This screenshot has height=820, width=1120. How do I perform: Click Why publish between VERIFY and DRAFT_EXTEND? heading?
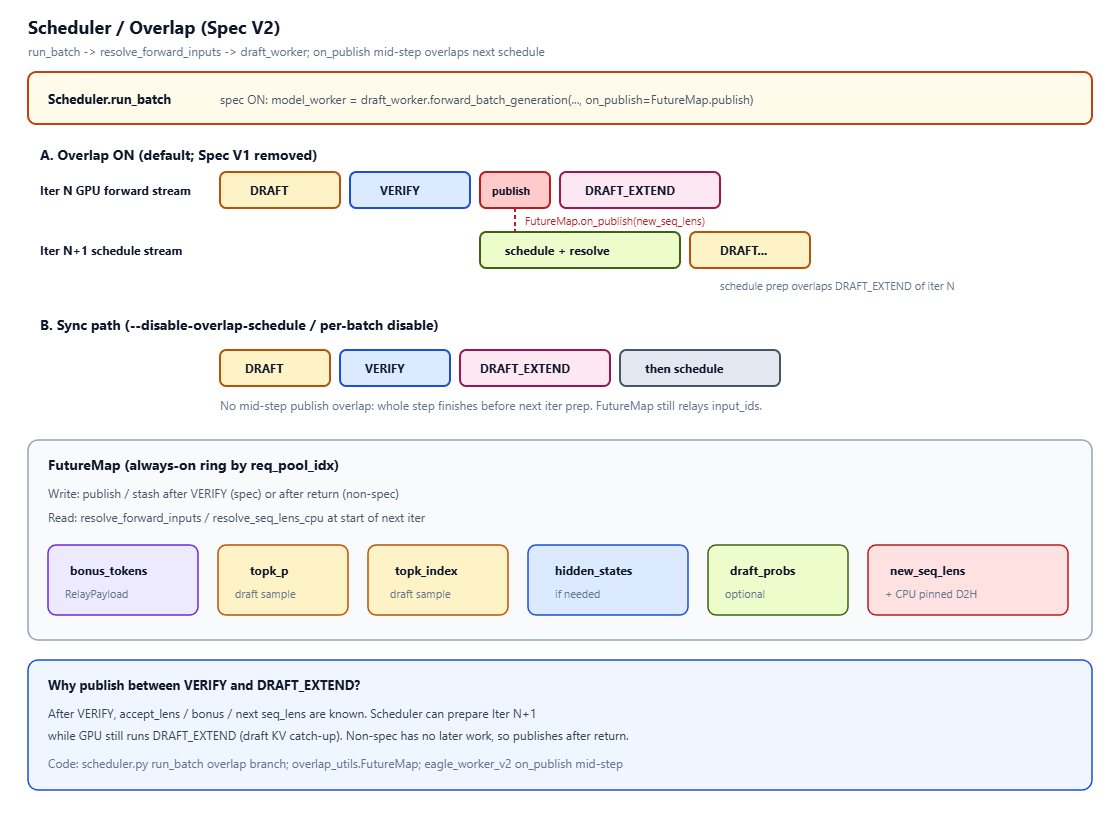click(x=204, y=685)
